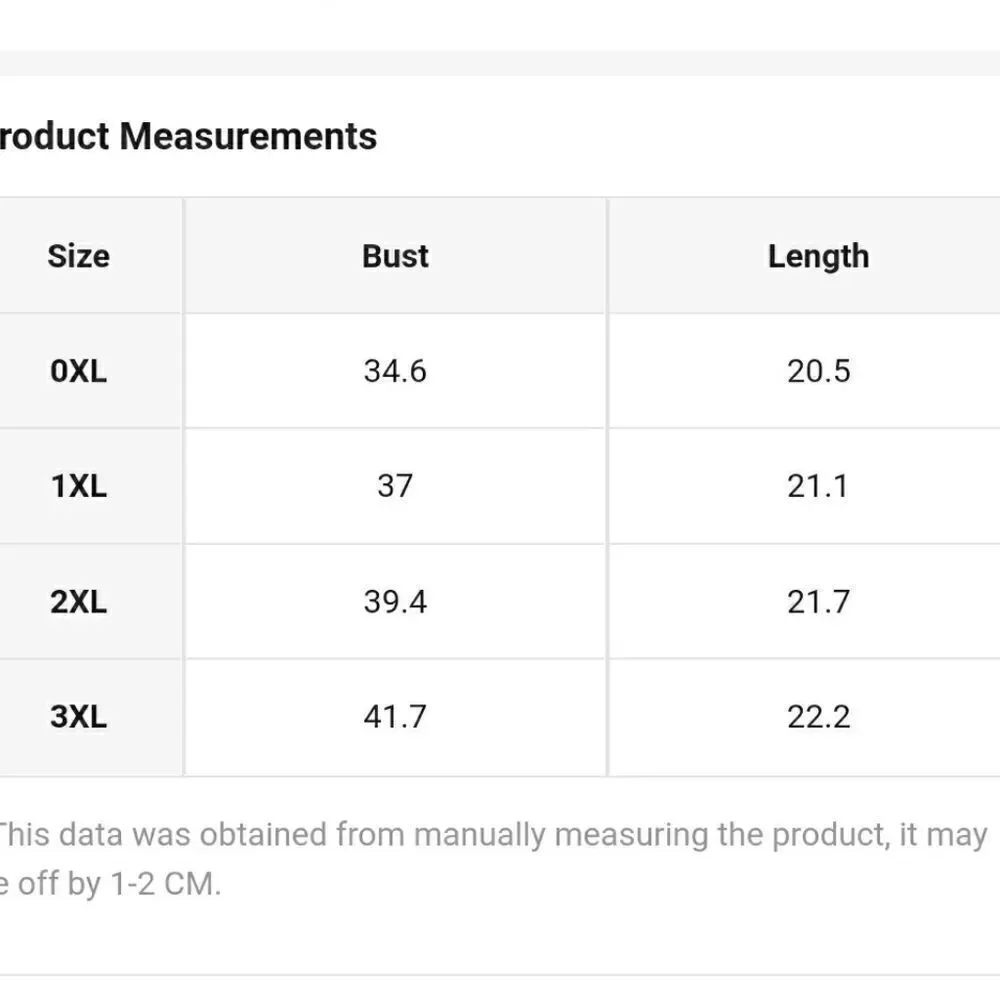This screenshot has height=1000, width=1000.
Task: Click the 0XL size row label
Action: pyautogui.click(x=78, y=371)
